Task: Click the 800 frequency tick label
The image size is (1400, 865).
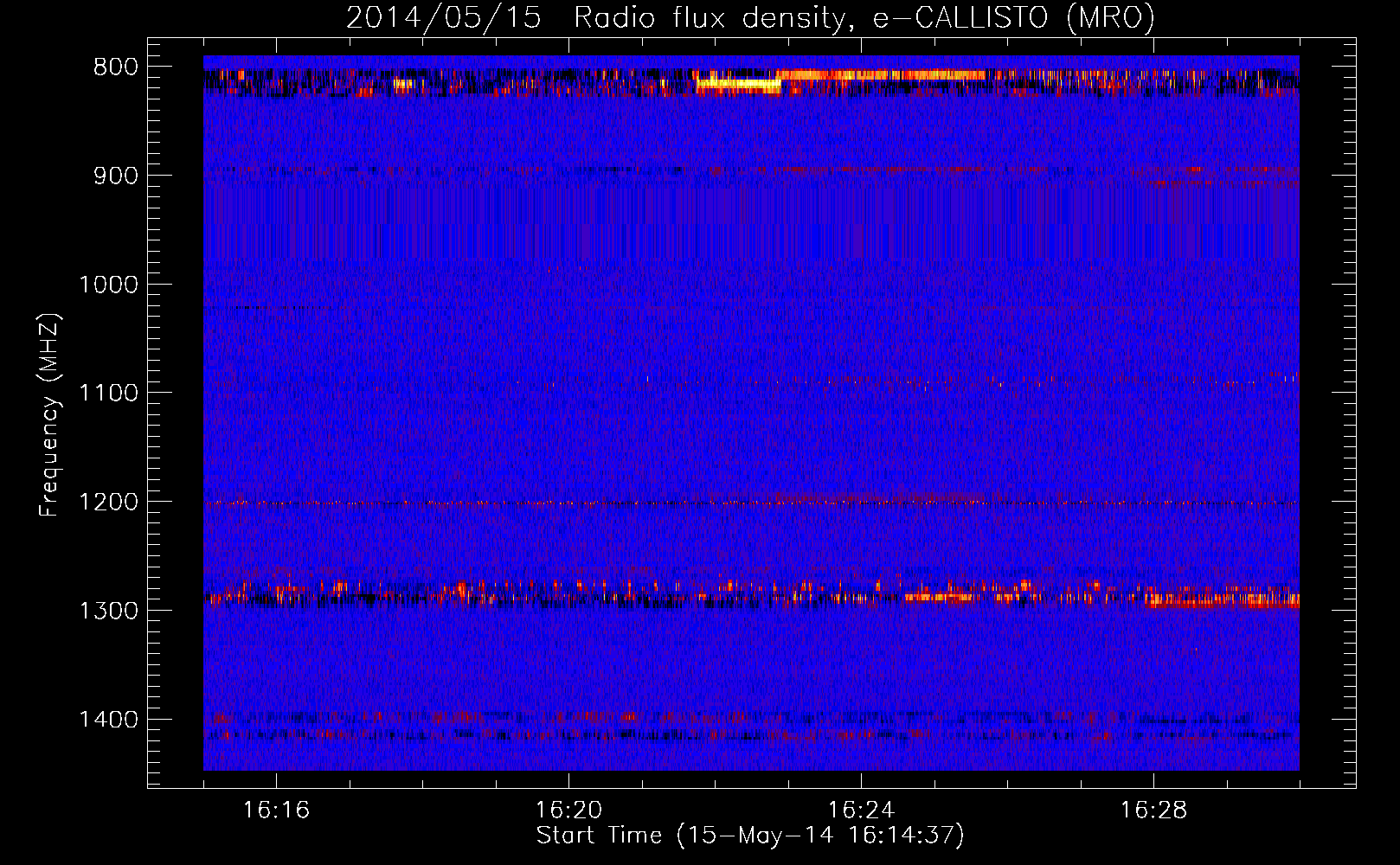Action: pos(116,67)
